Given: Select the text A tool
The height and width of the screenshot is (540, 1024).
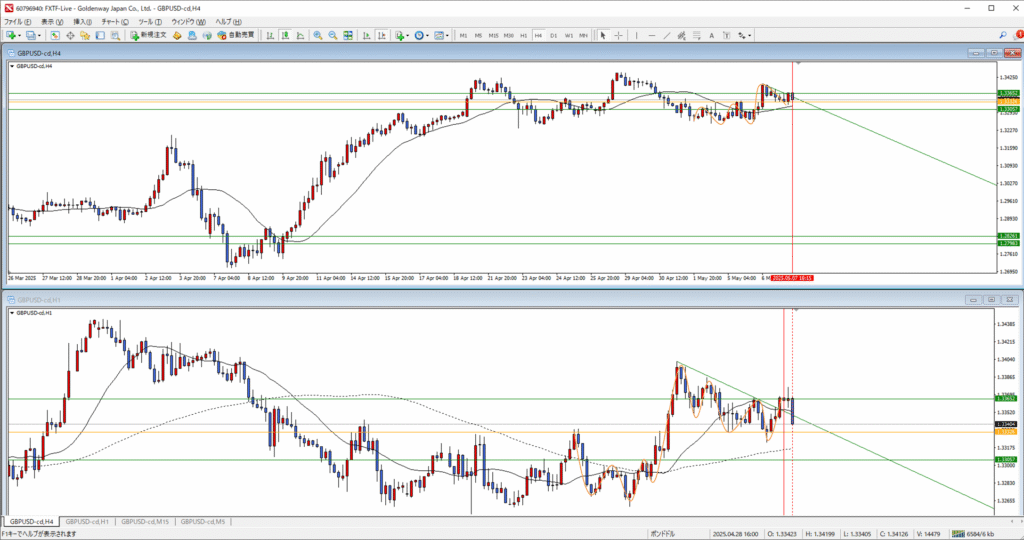Looking at the screenshot, I should click(711, 35).
